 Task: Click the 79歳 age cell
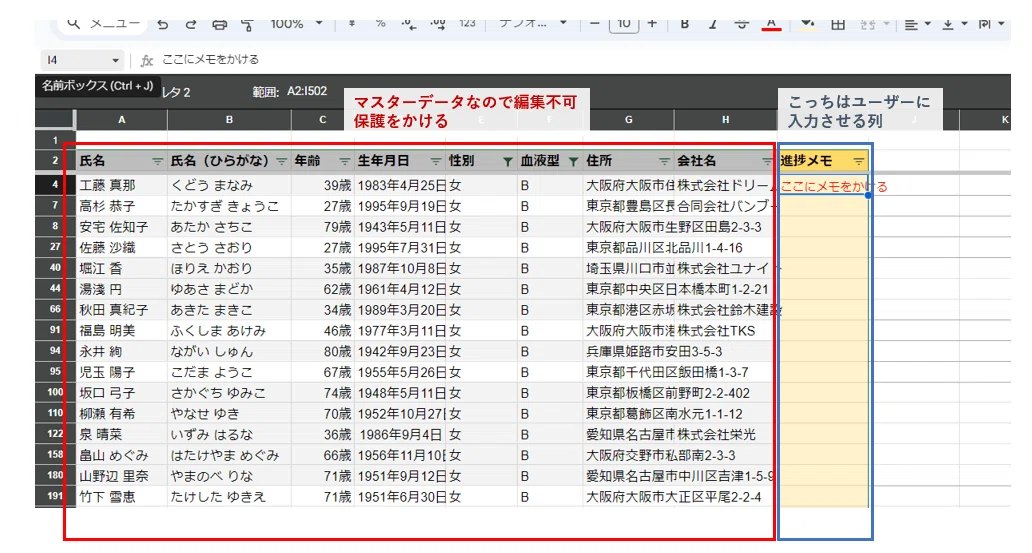(322, 227)
